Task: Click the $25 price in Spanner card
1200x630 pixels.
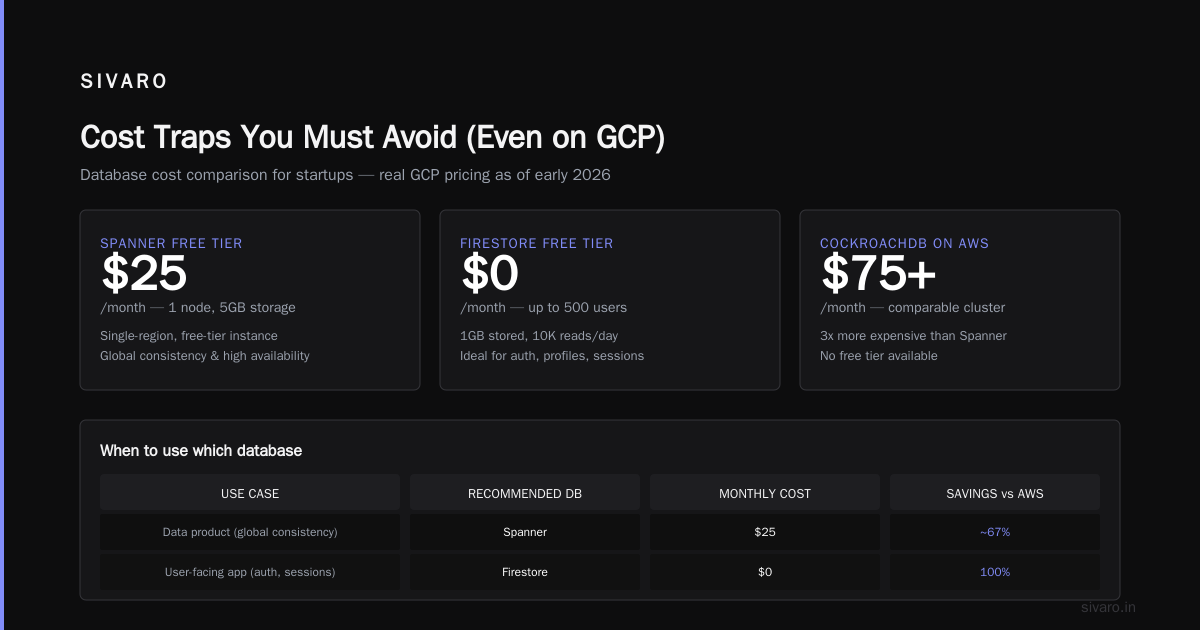Action: (144, 274)
